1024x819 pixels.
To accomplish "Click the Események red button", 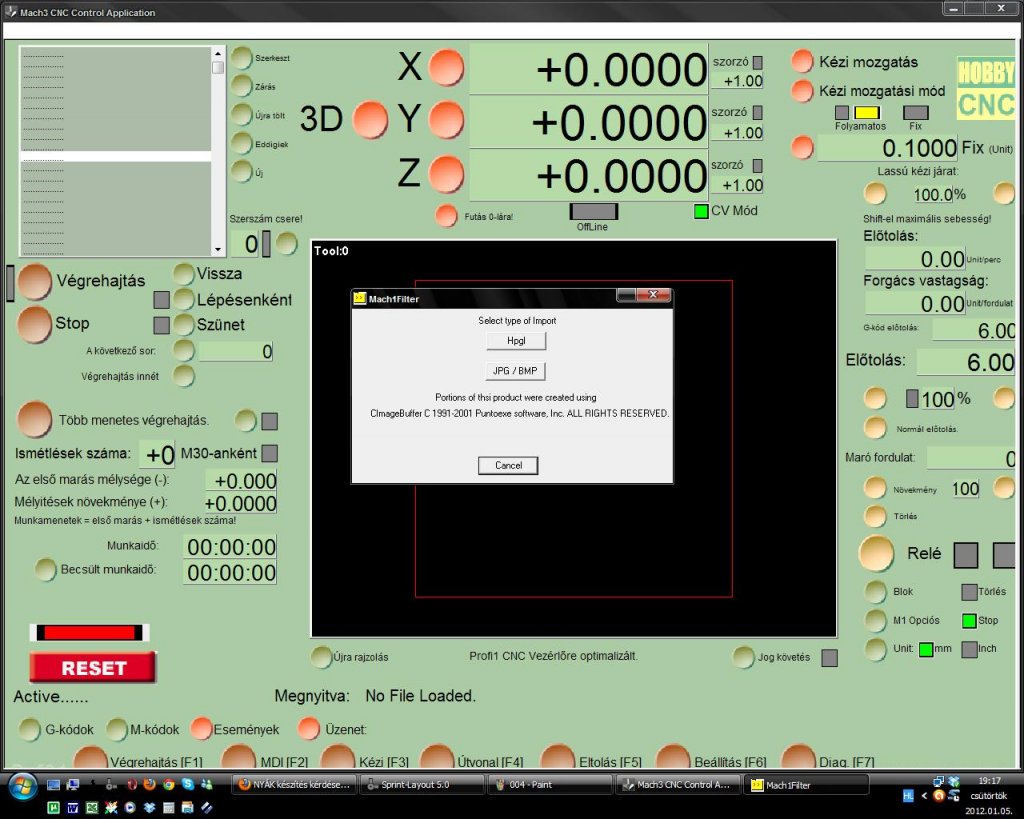I will [x=202, y=729].
